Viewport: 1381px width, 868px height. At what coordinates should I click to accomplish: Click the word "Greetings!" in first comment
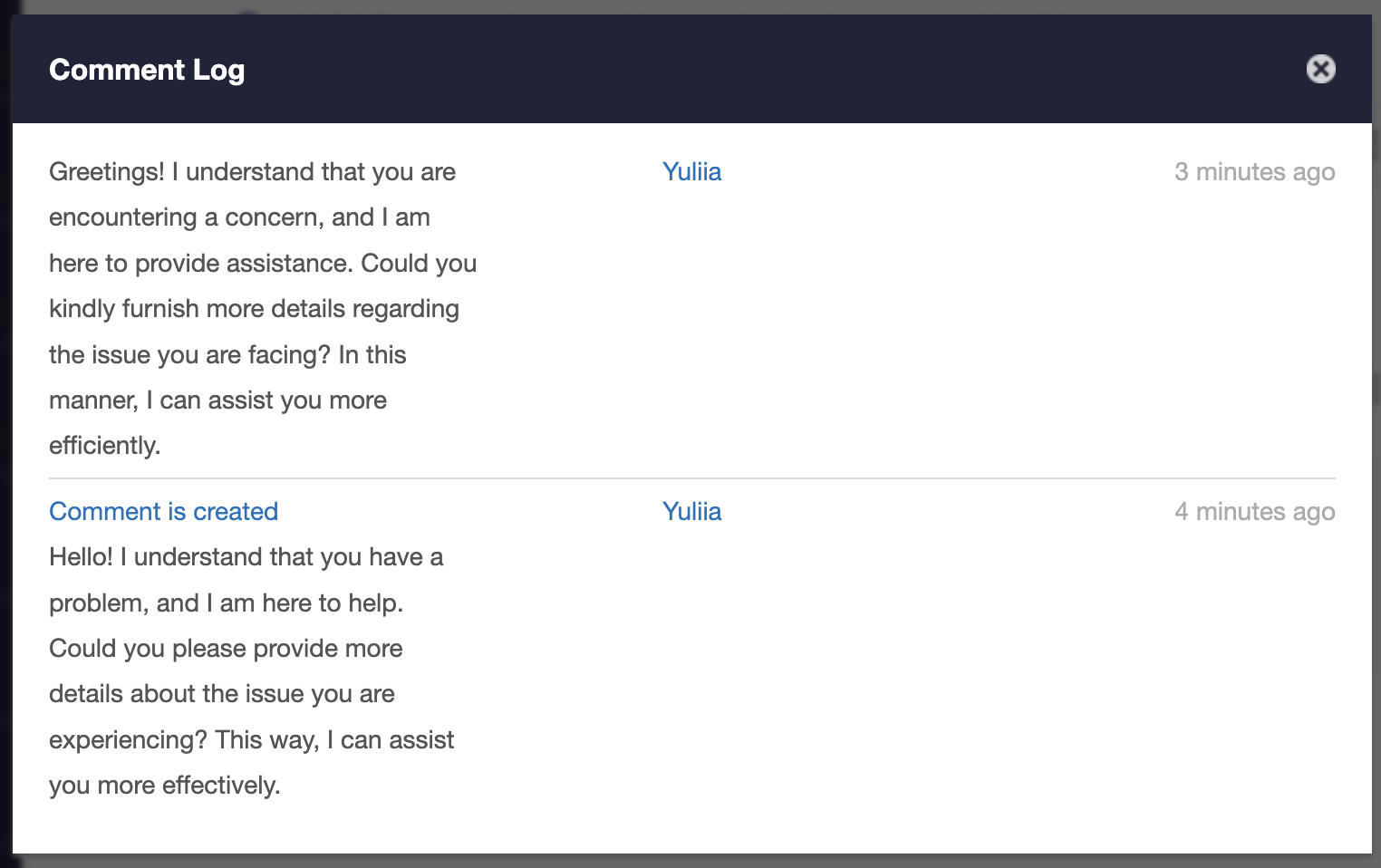point(107,172)
